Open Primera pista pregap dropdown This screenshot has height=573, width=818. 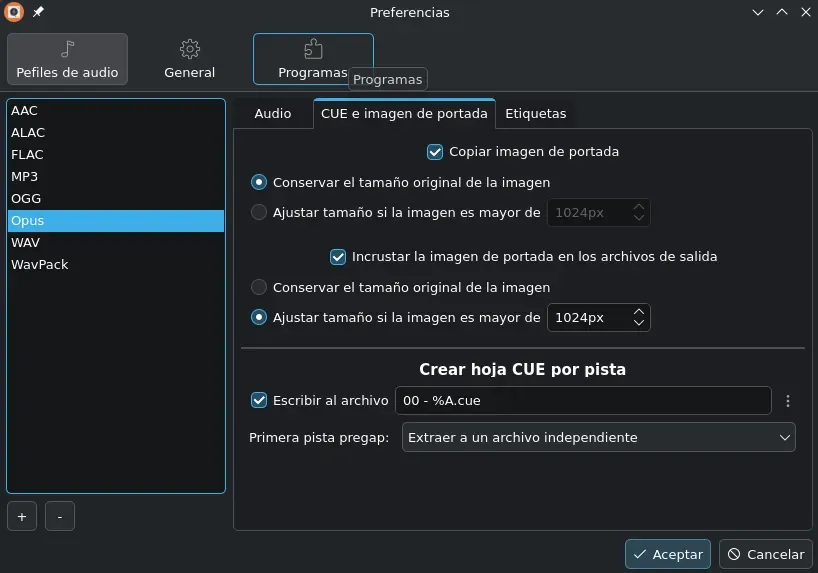pyautogui.click(x=598, y=437)
